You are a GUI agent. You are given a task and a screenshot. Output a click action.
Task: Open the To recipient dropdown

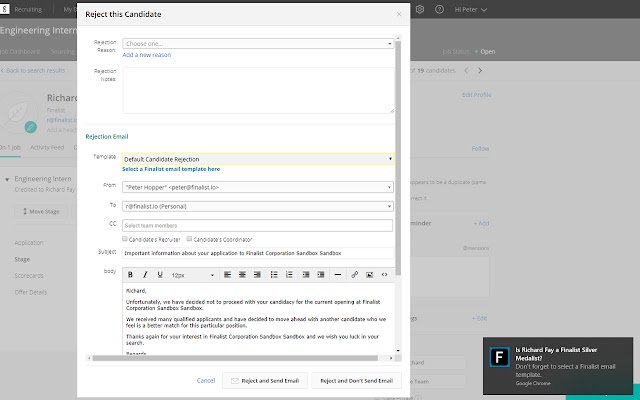click(258, 207)
